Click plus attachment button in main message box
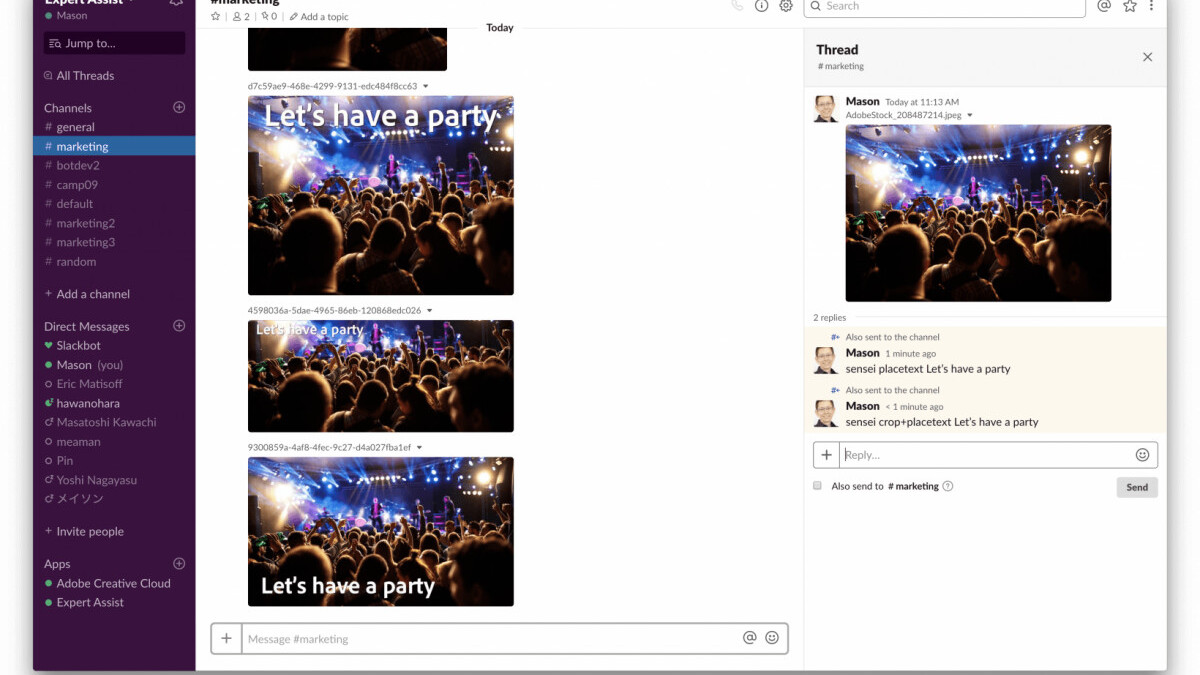This screenshot has width=1200, height=675. coord(226,638)
